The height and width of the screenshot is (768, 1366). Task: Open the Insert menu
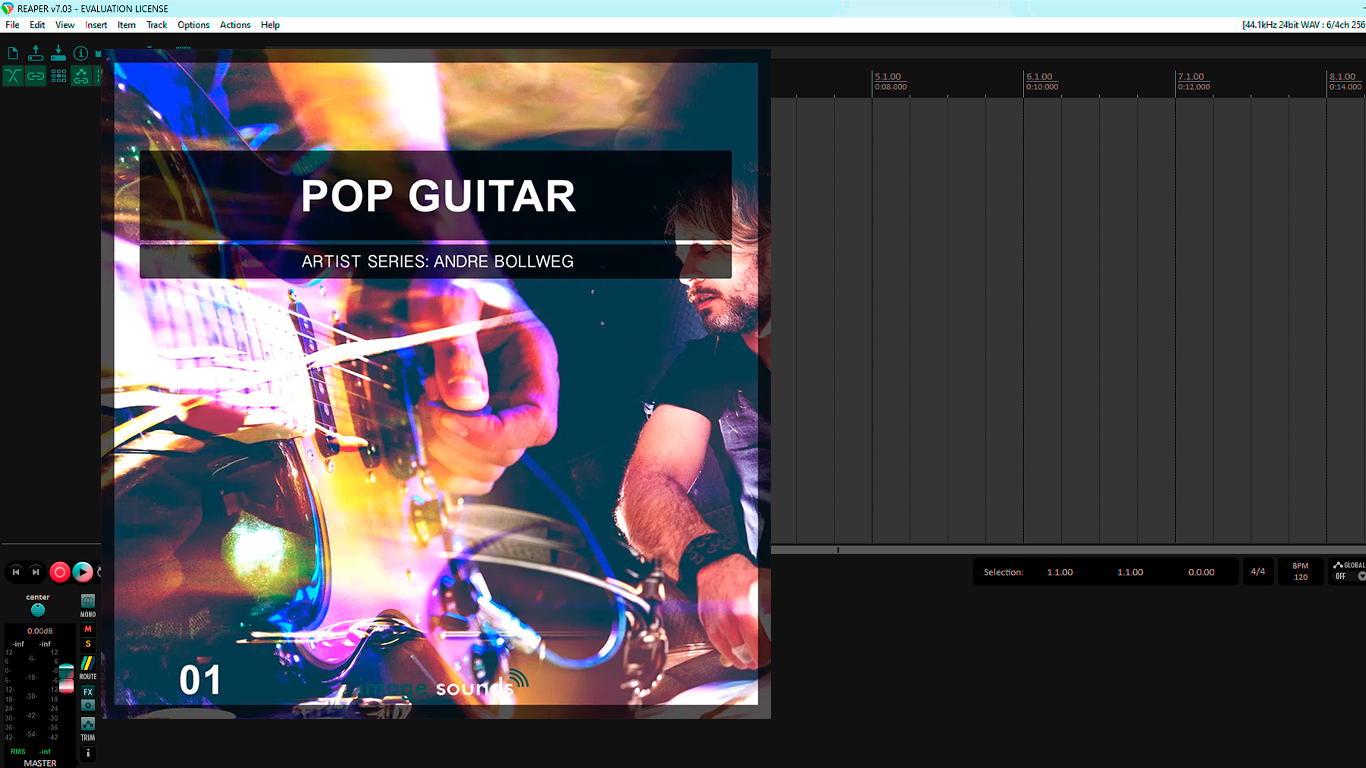[x=96, y=25]
